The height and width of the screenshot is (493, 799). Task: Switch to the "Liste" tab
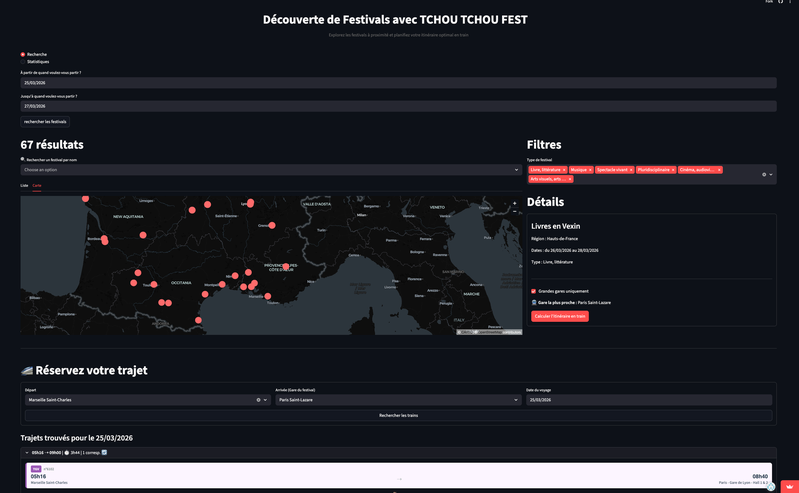point(25,185)
